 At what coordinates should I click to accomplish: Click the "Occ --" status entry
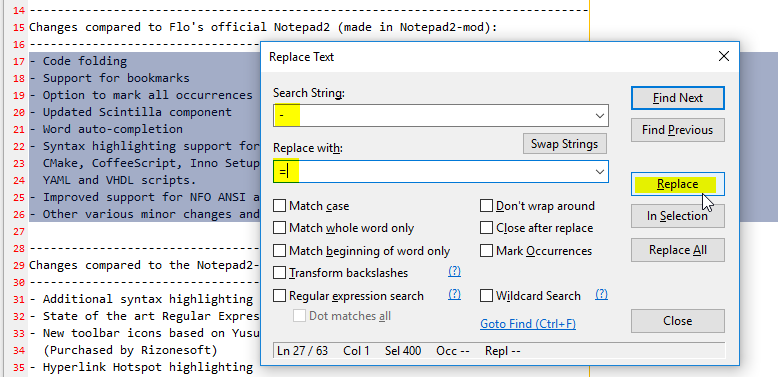[453, 351]
